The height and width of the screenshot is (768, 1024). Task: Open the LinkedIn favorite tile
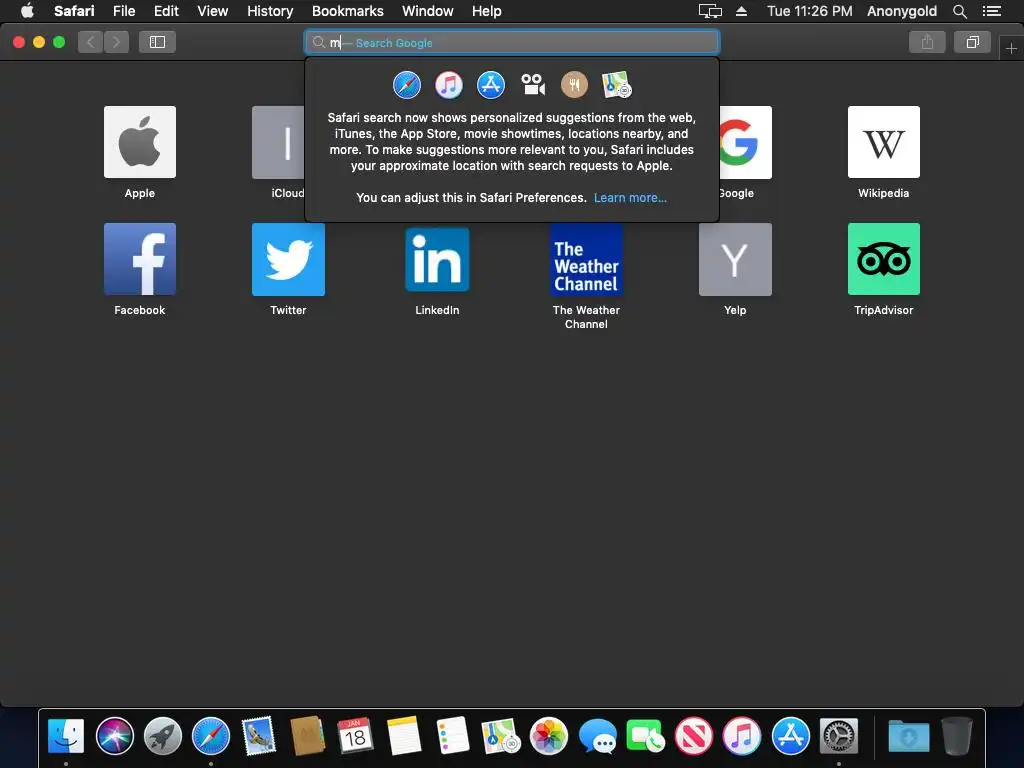tap(437, 259)
